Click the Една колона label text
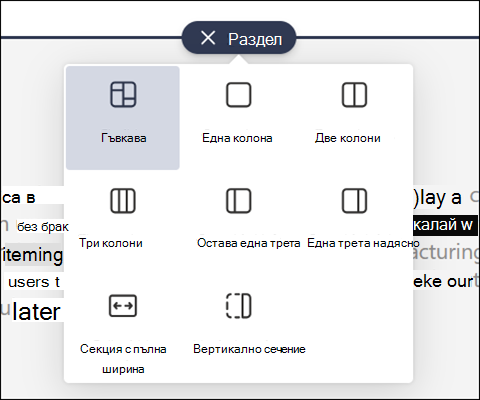 pos(237,138)
